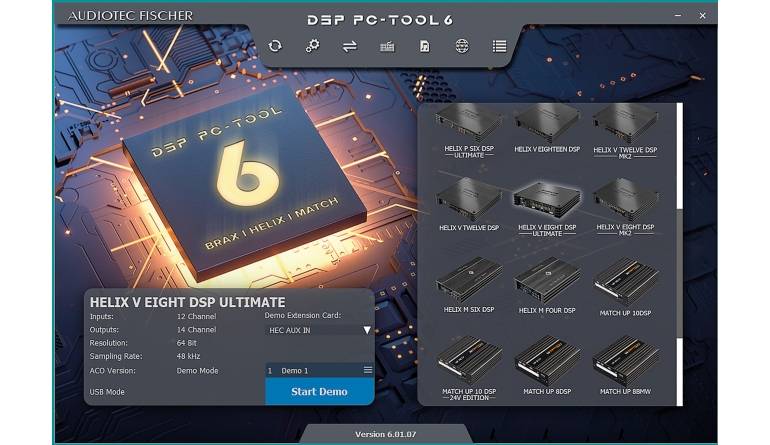Click the refresh/sync arrows toolbar icon
Screen dimensions: 770x445
point(275,46)
